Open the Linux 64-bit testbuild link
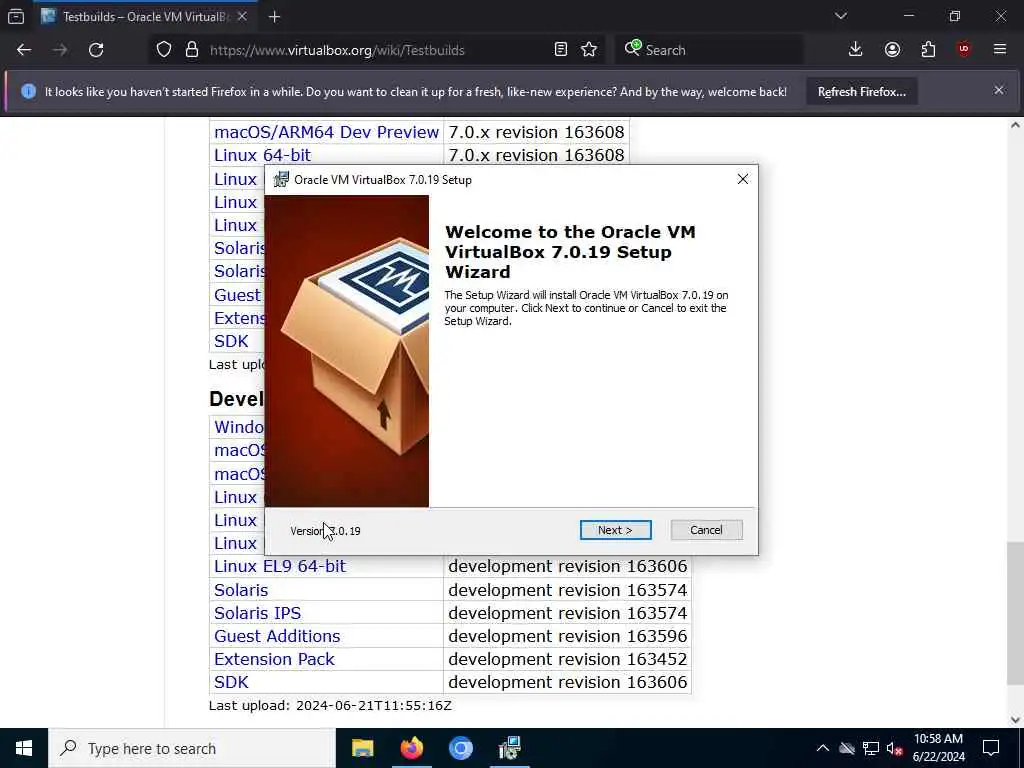This screenshot has height=768, width=1024. pos(263,155)
